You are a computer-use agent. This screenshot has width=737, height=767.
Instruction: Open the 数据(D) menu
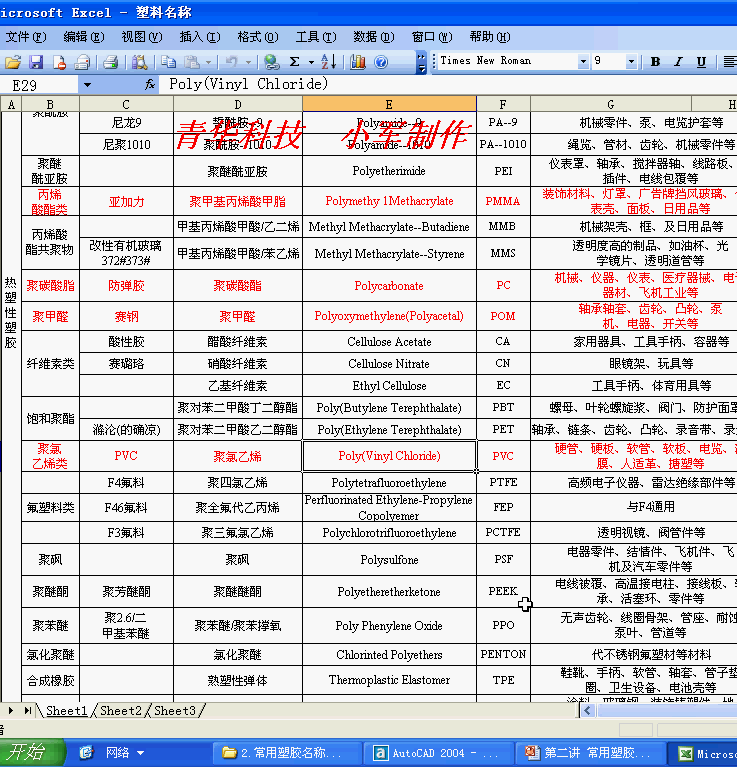(374, 37)
